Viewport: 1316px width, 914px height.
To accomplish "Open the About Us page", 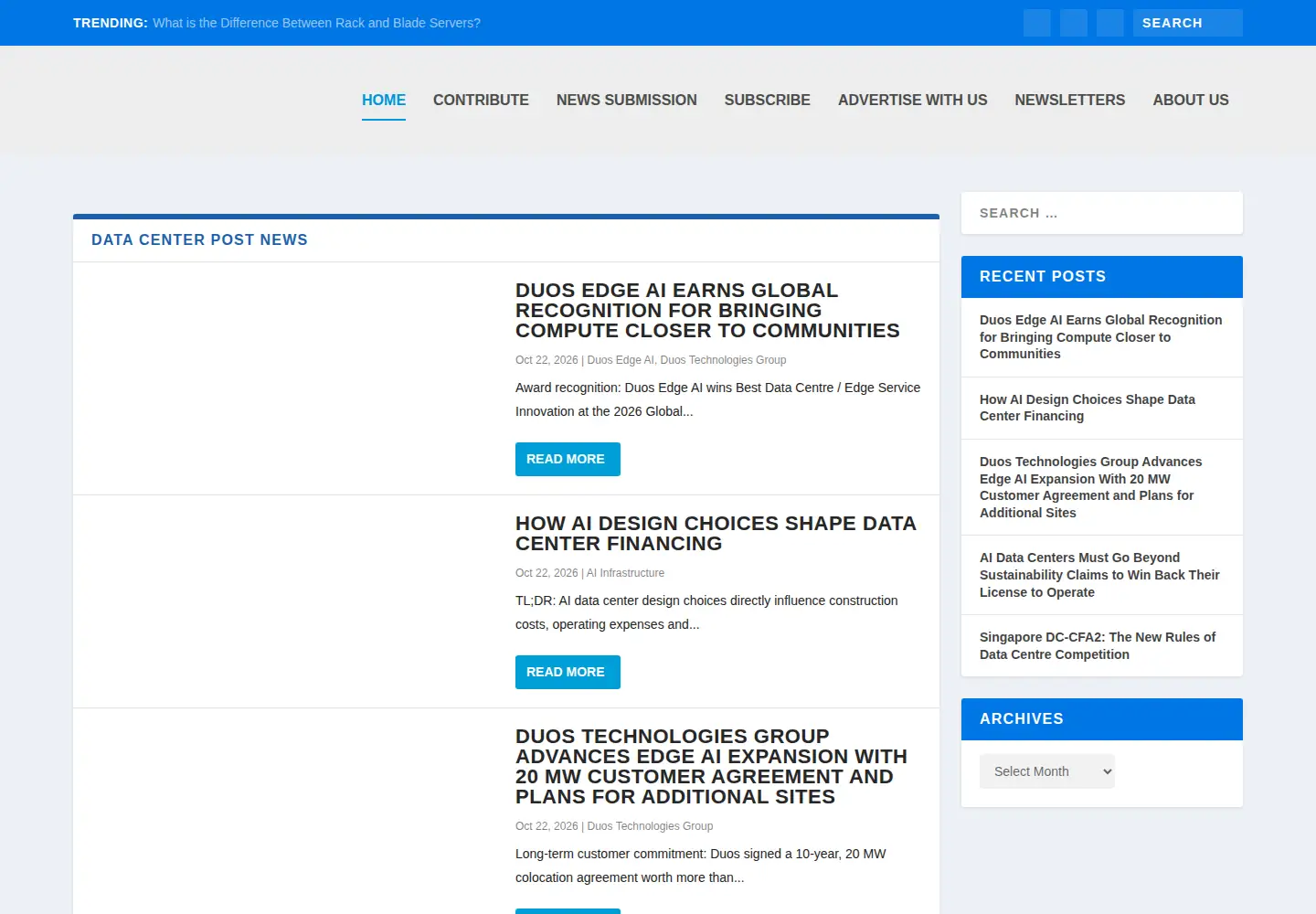I will (x=1191, y=100).
